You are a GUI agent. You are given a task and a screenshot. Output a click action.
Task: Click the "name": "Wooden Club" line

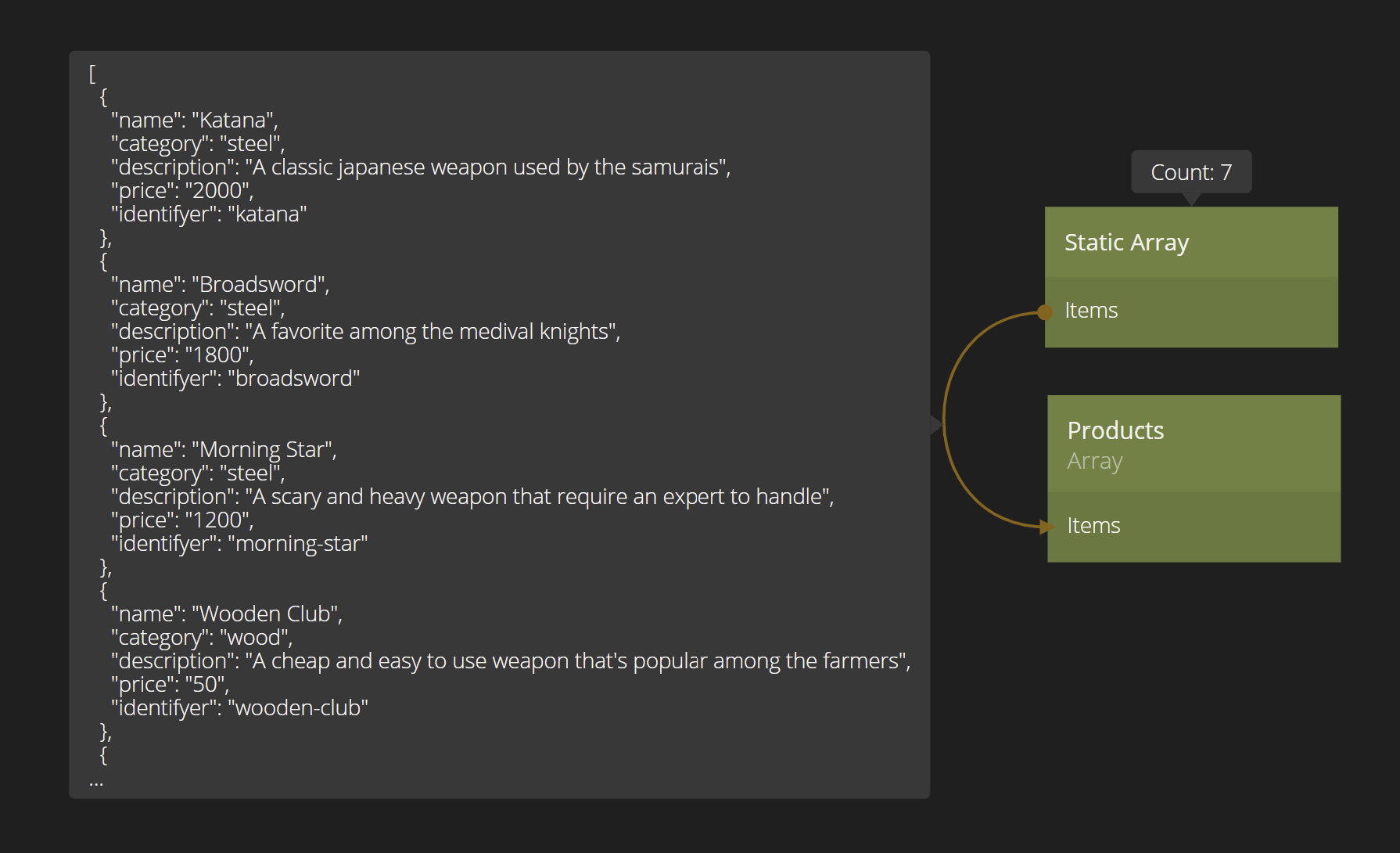227,614
